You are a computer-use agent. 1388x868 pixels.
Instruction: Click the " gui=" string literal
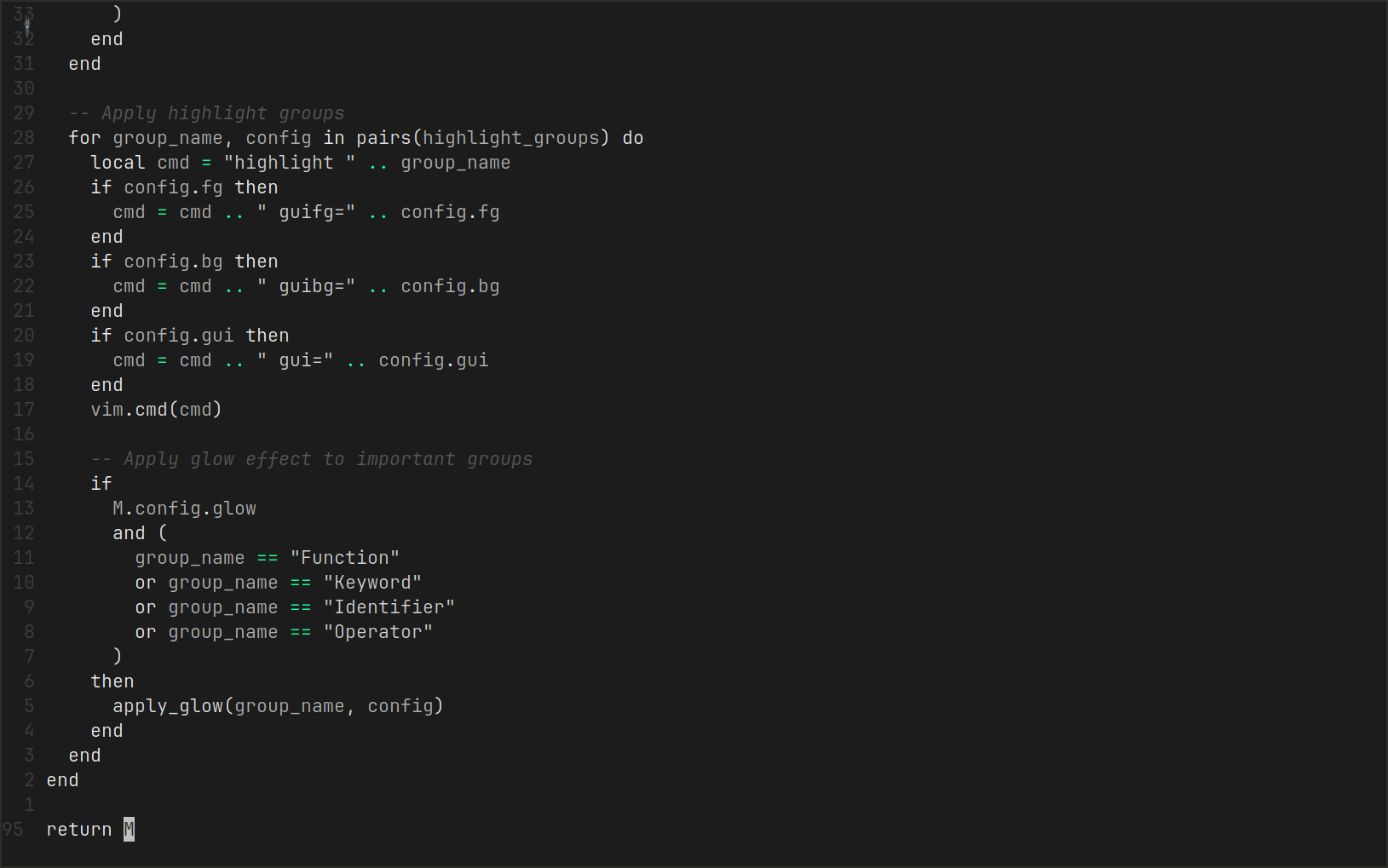[x=295, y=360]
